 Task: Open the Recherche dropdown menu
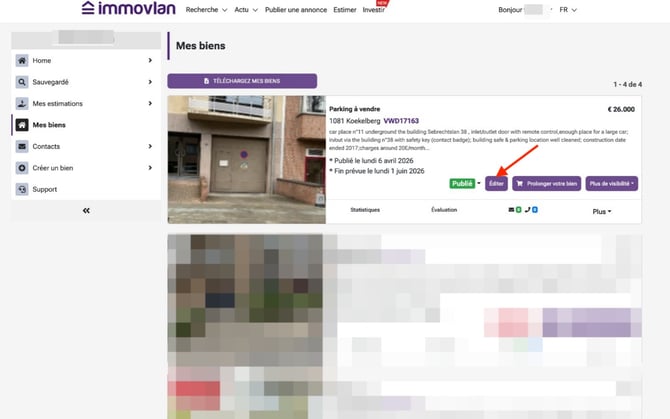(x=206, y=9)
